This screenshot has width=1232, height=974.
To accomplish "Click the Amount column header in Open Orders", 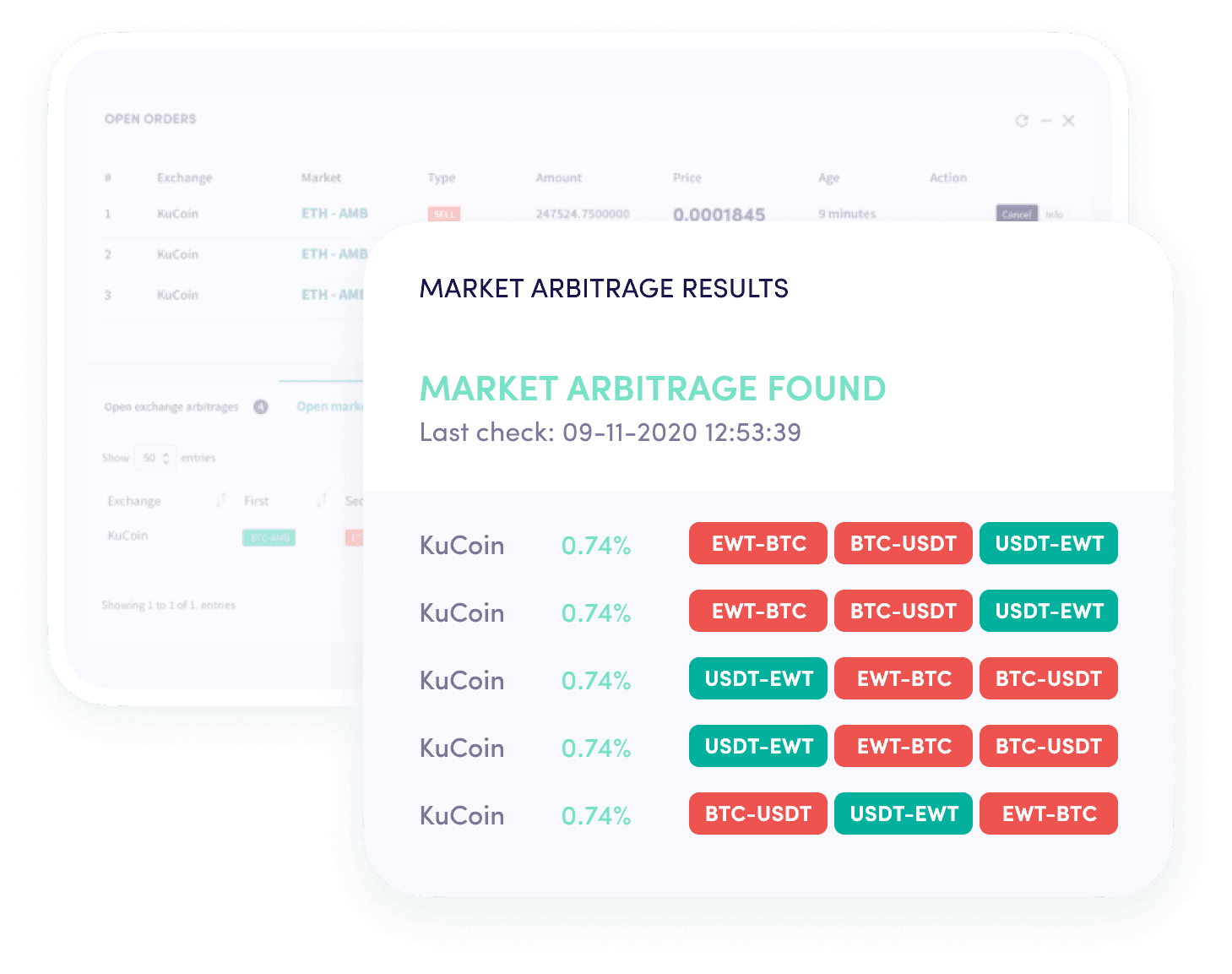I will click(559, 177).
